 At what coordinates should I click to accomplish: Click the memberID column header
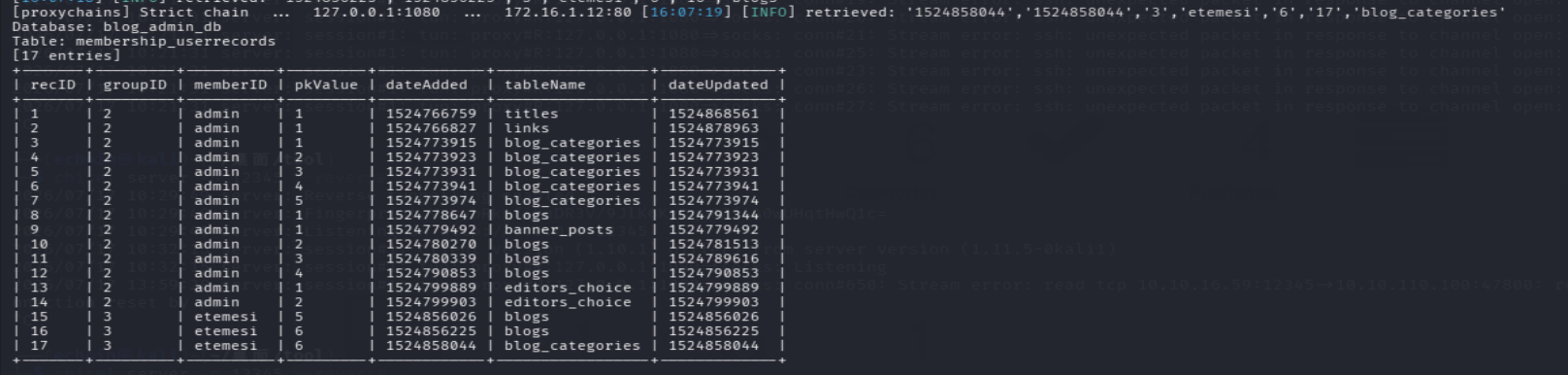click(230, 85)
